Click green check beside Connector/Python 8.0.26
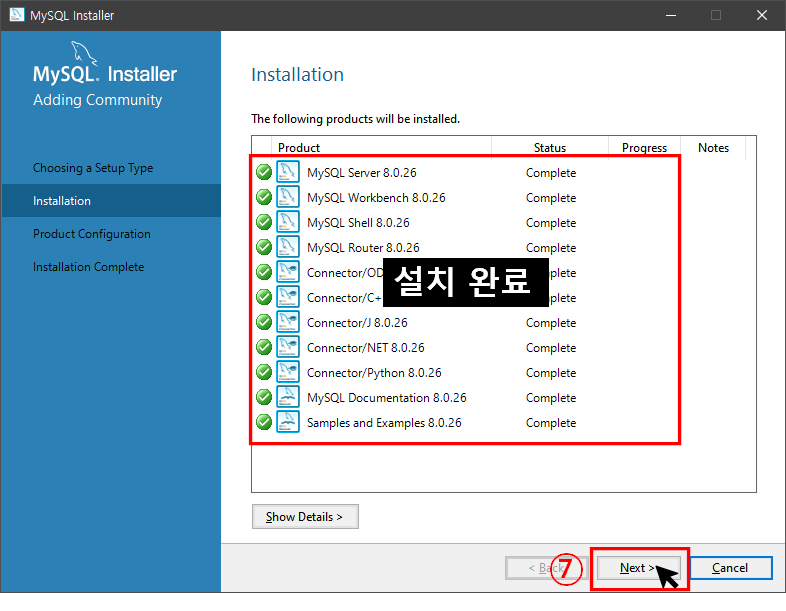 pos(264,372)
